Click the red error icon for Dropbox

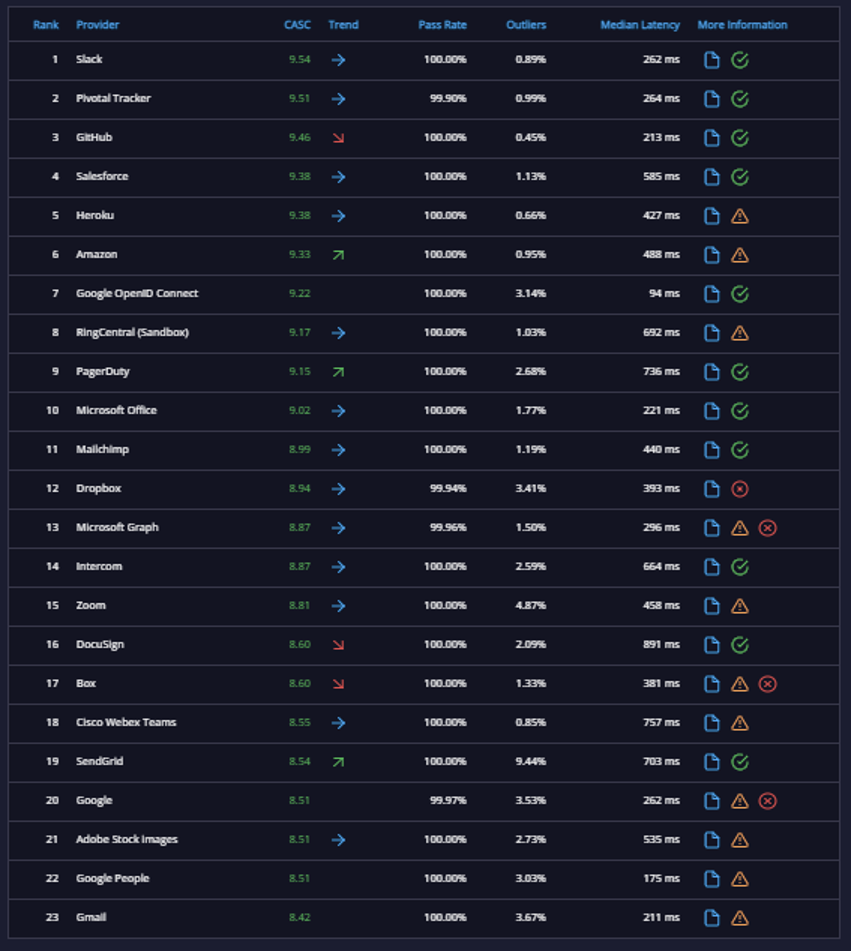[740, 489]
